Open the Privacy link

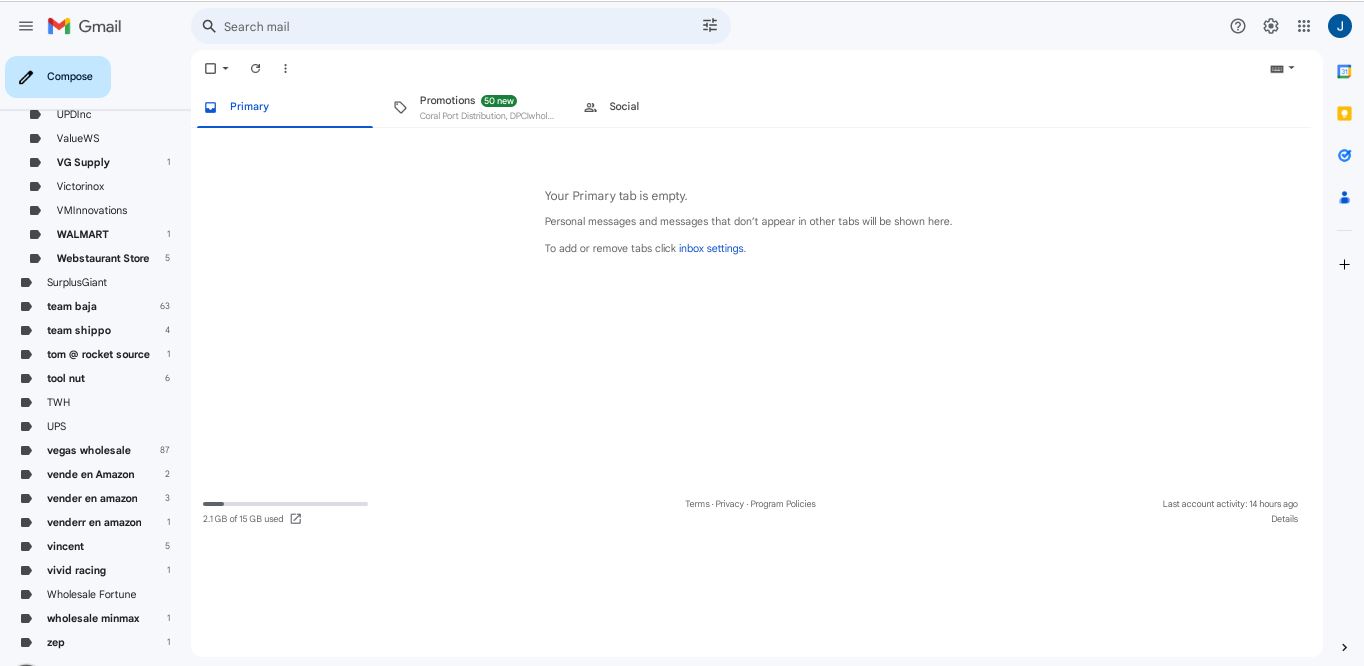tap(730, 504)
